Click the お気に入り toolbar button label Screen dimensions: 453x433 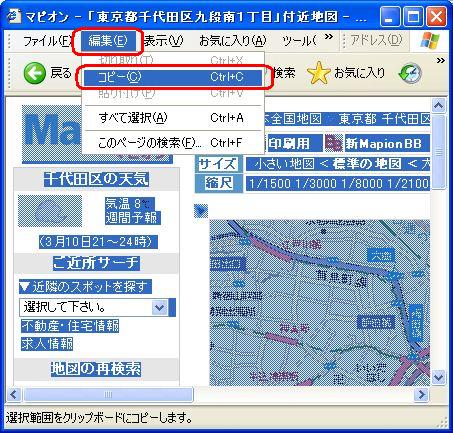(359, 72)
